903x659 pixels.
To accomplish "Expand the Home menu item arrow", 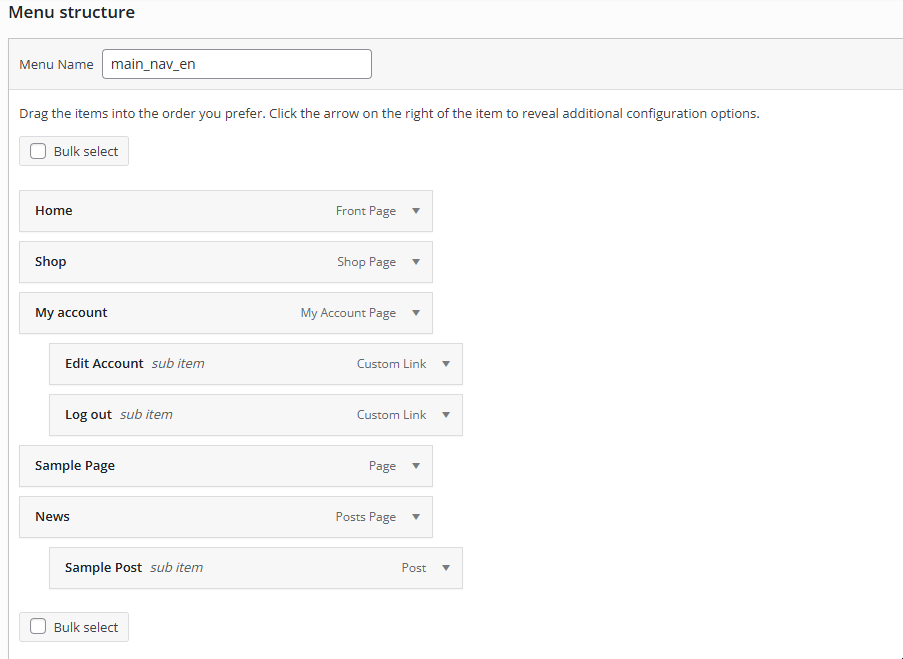I will pos(416,211).
